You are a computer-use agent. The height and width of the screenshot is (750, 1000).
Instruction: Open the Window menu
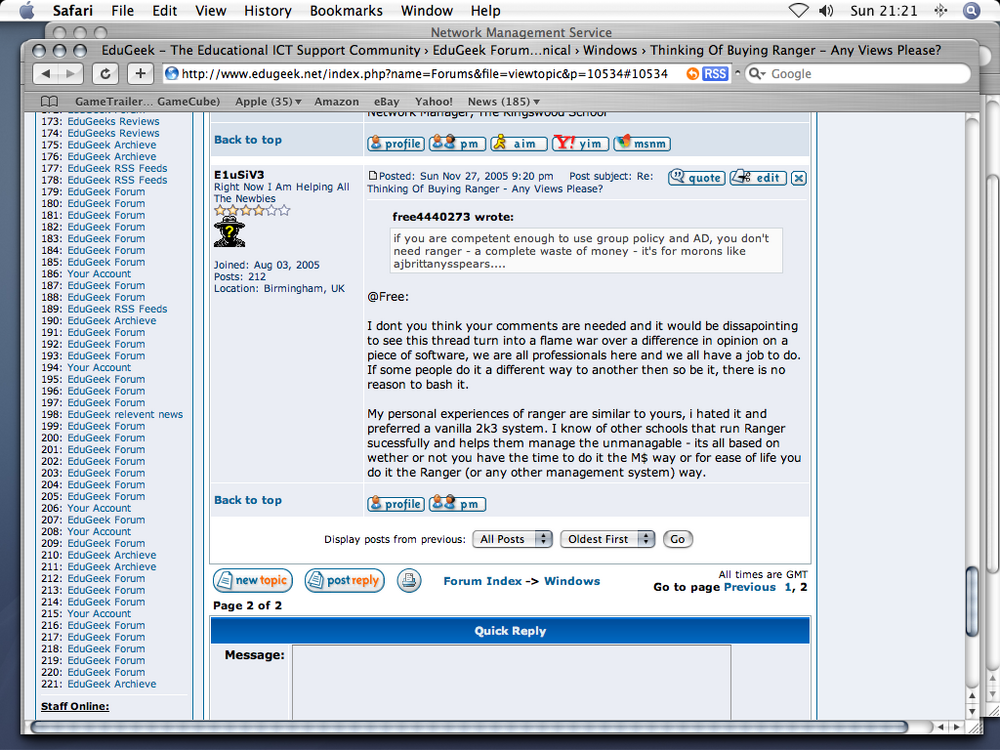tap(427, 11)
